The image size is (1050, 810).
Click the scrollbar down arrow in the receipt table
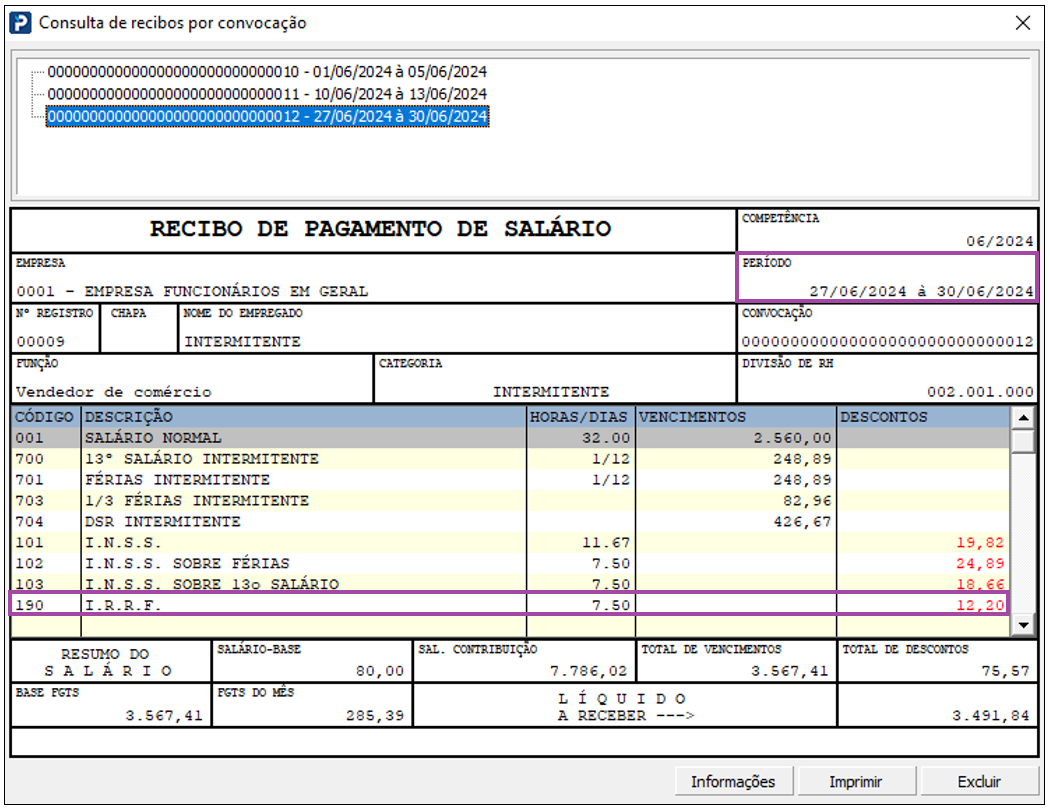(x=1023, y=625)
